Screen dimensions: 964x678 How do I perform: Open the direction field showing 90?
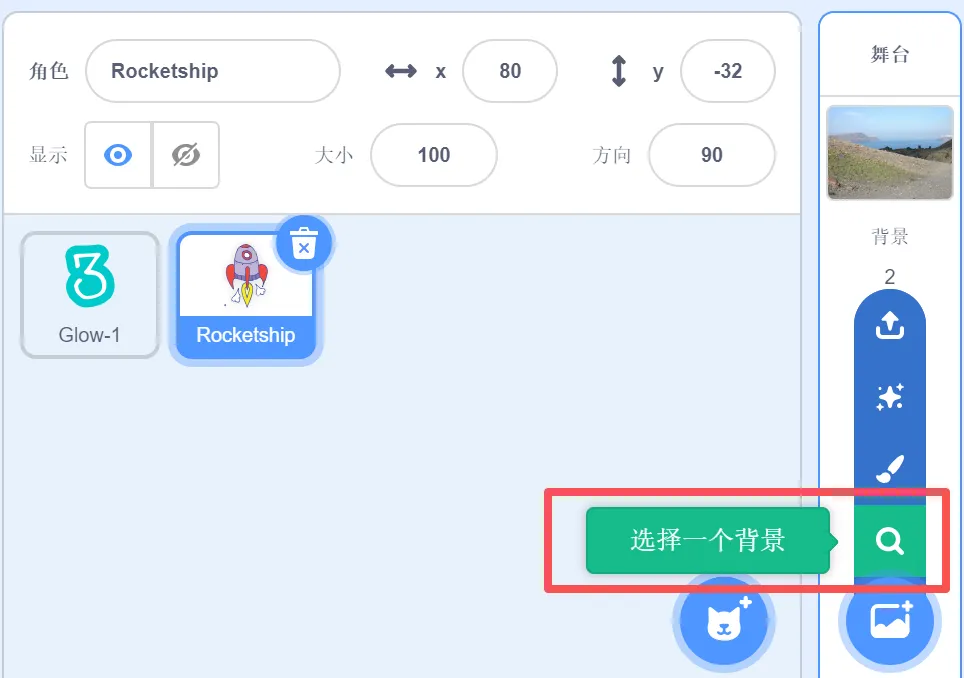[711, 155]
